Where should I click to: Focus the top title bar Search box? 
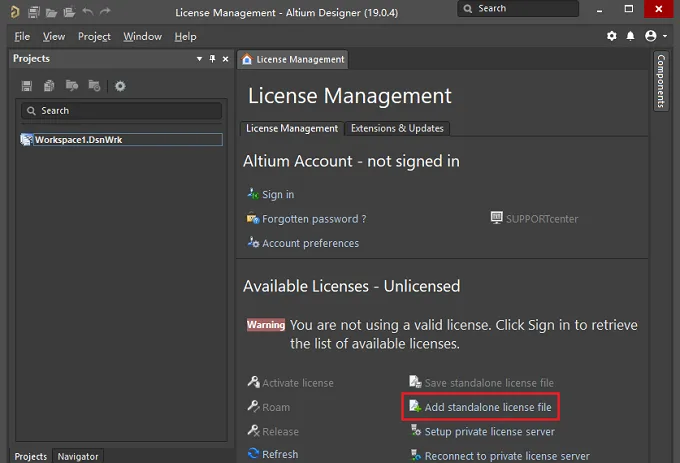(518, 8)
